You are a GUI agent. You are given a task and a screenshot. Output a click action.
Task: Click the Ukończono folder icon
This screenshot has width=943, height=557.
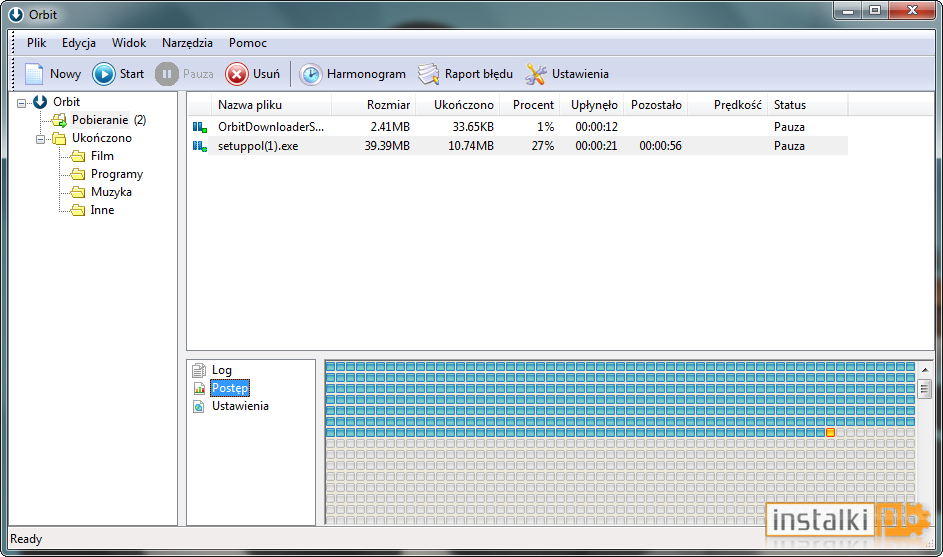click(x=59, y=138)
